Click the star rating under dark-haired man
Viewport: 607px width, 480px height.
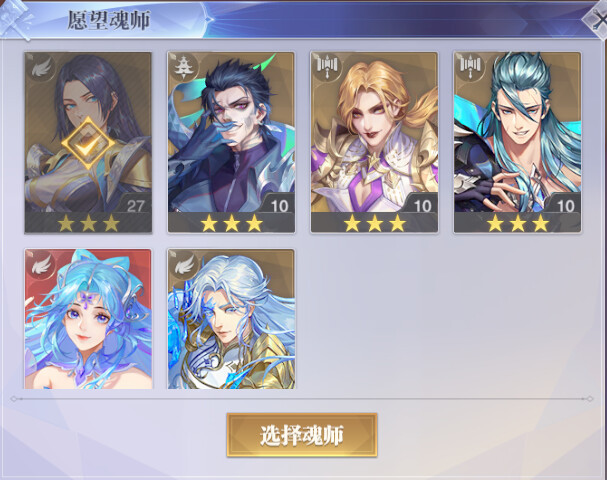[x=231, y=223]
